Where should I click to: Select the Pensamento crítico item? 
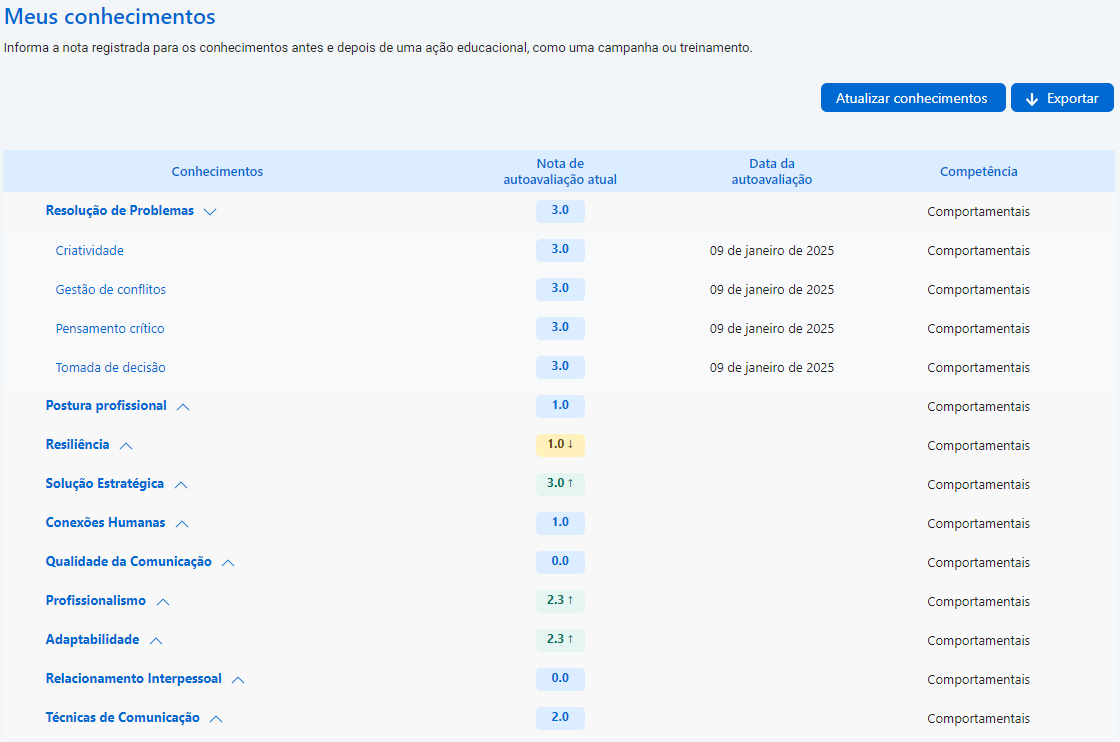[110, 329]
